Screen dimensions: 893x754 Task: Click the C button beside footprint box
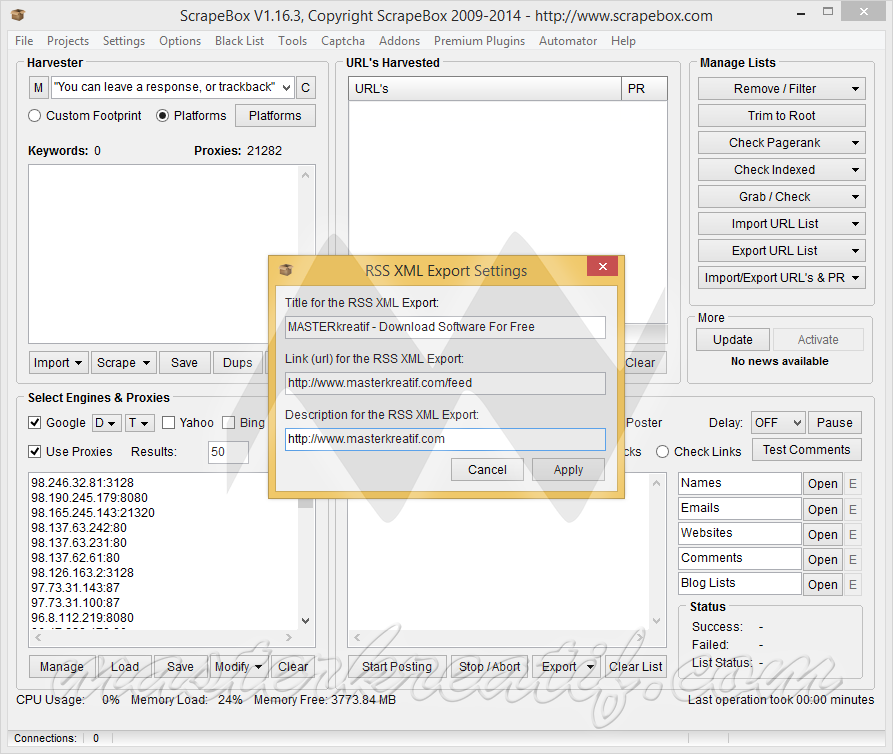(305, 88)
